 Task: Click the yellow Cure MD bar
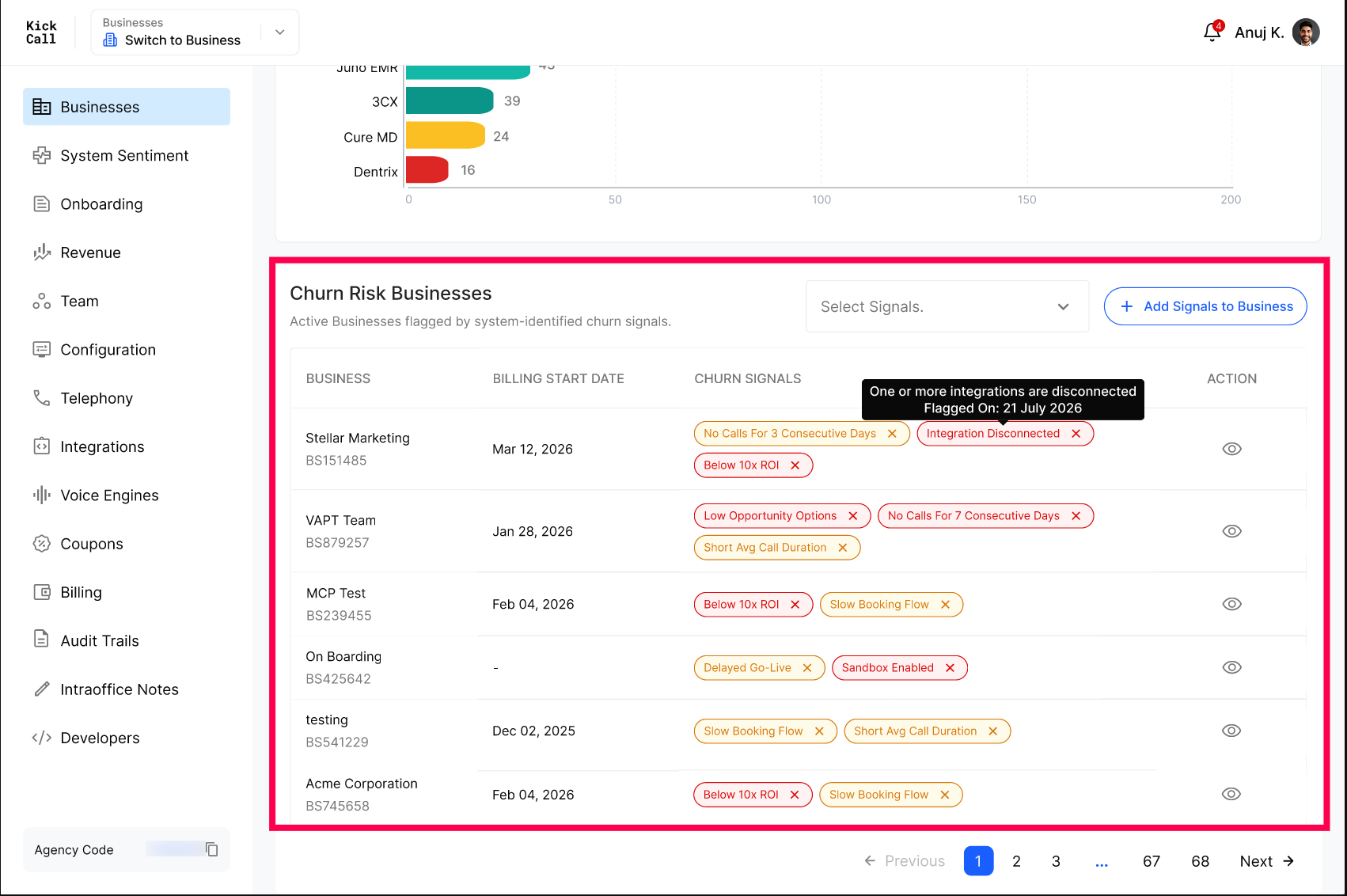tap(445, 135)
